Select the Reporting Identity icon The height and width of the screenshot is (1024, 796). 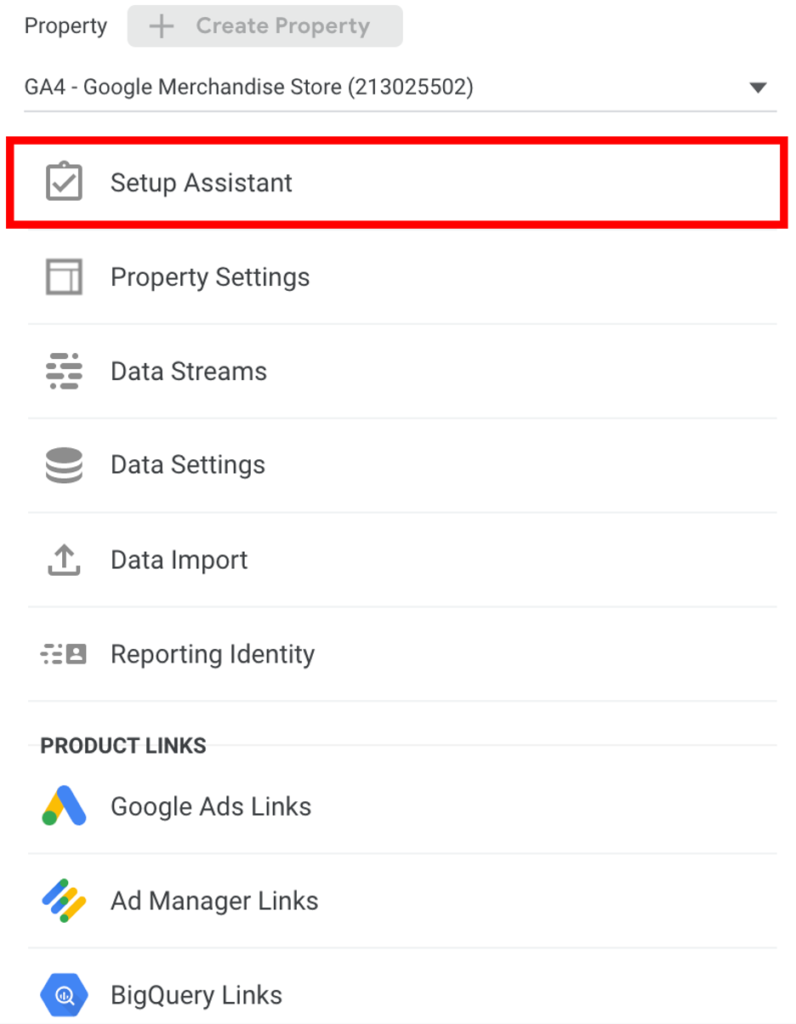(63, 654)
